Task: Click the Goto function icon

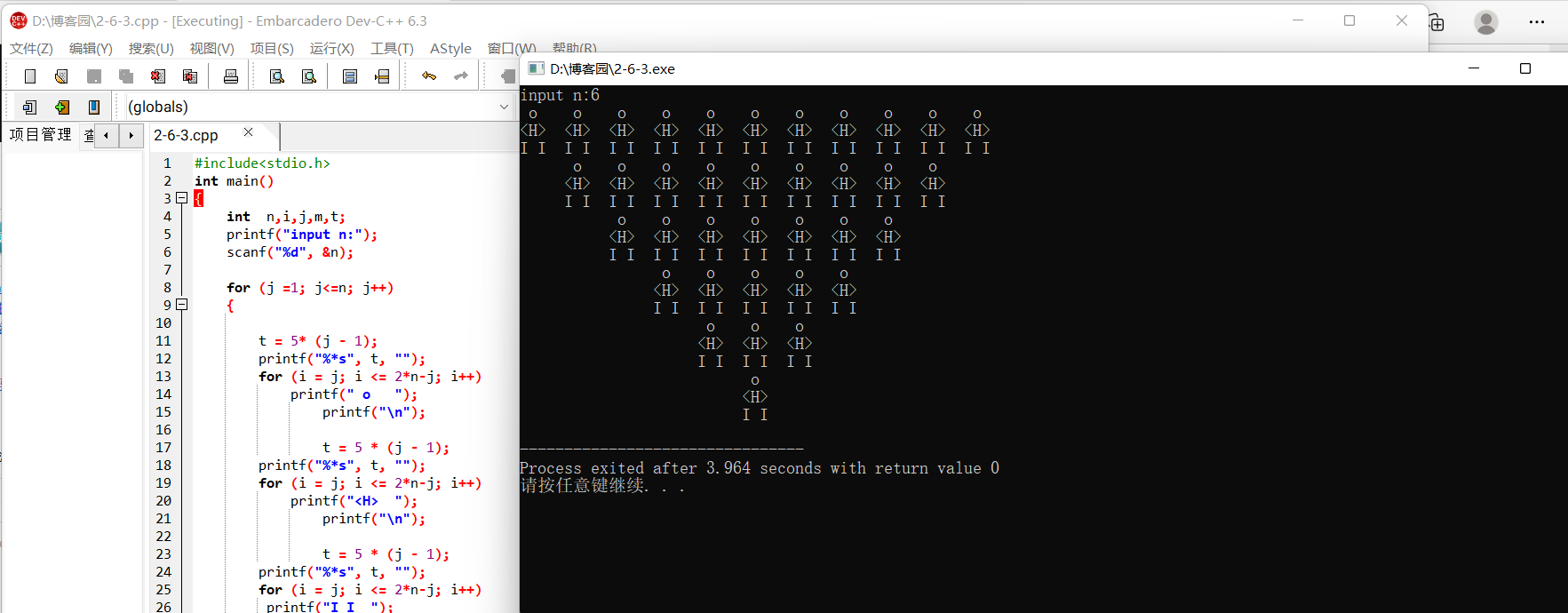Action: click(x=350, y=76)
